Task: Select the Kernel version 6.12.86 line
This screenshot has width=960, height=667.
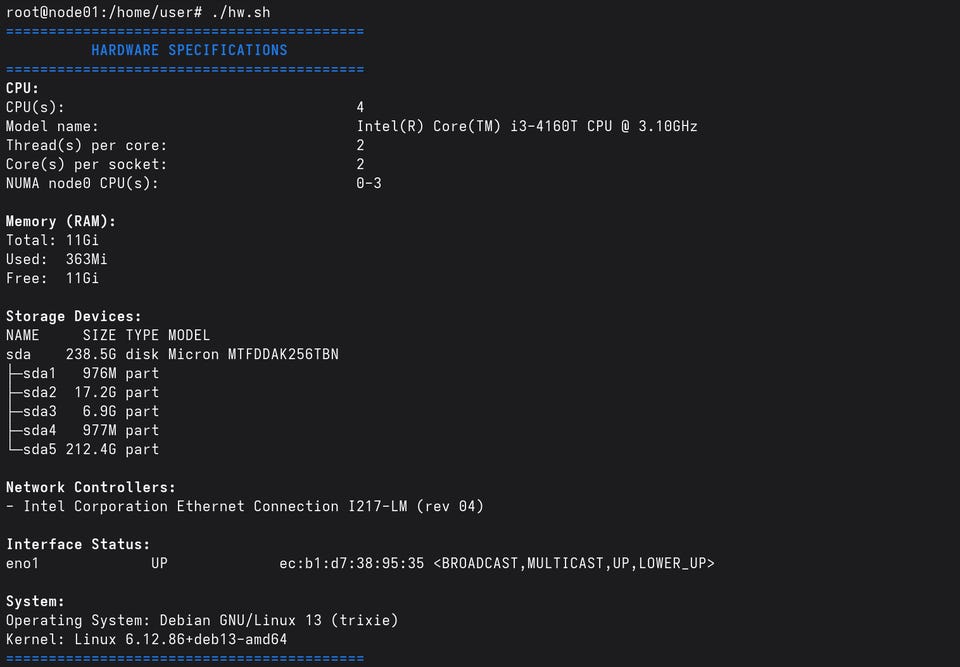Action: [x=146, y=639]
